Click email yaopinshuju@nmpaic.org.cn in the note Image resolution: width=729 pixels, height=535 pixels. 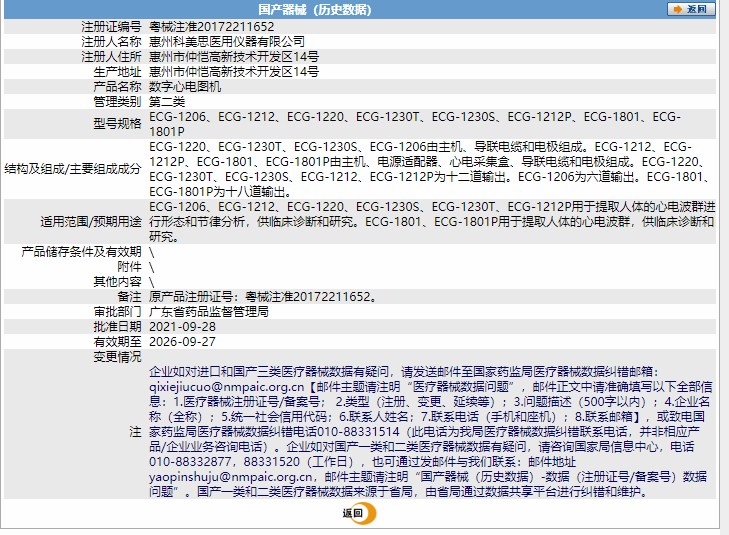point(231,477)
